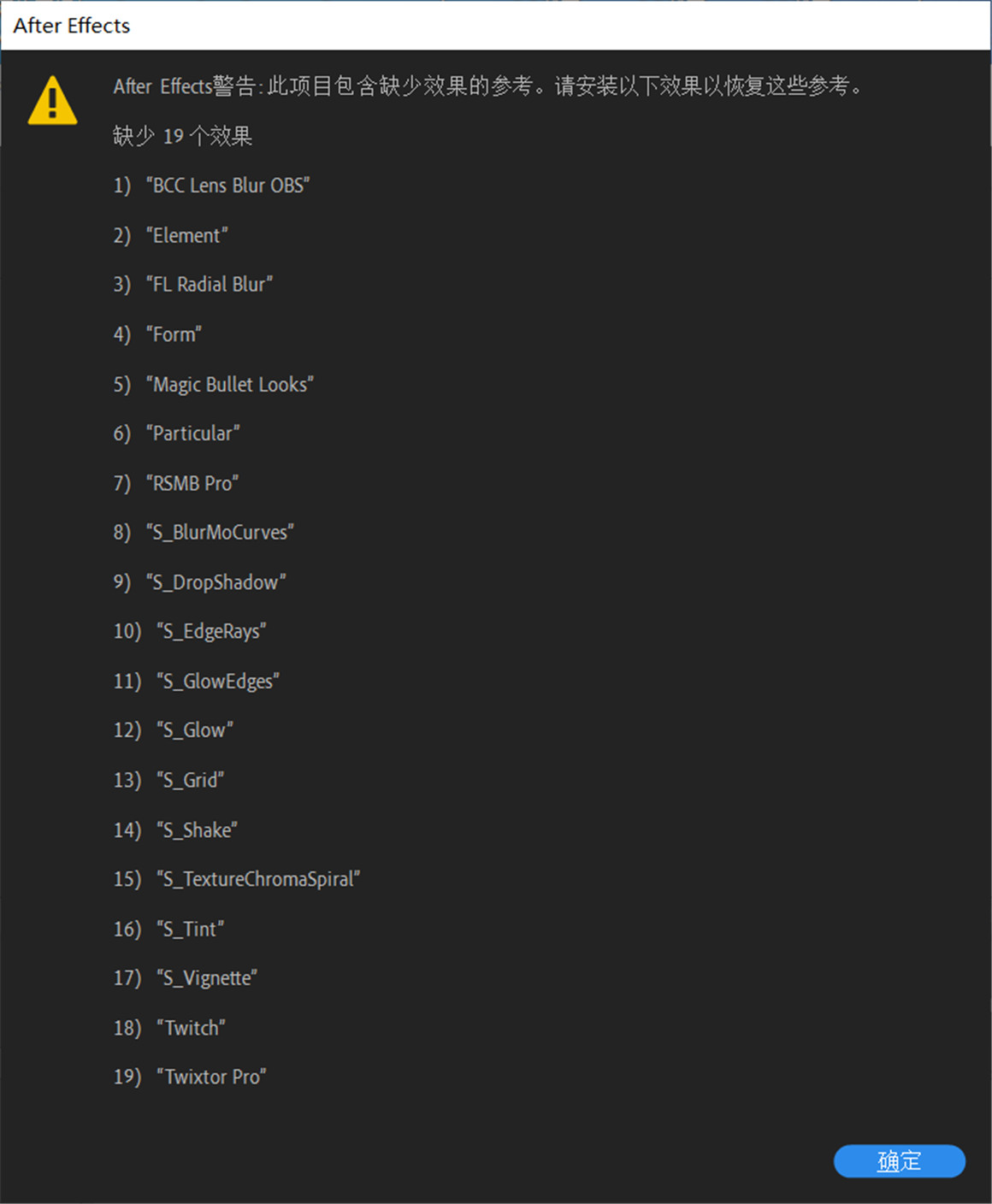Click the "RSMB Pro" list item
Image resolution: width=992 pixels, height=1204 pixels.
tap(192, 483)
